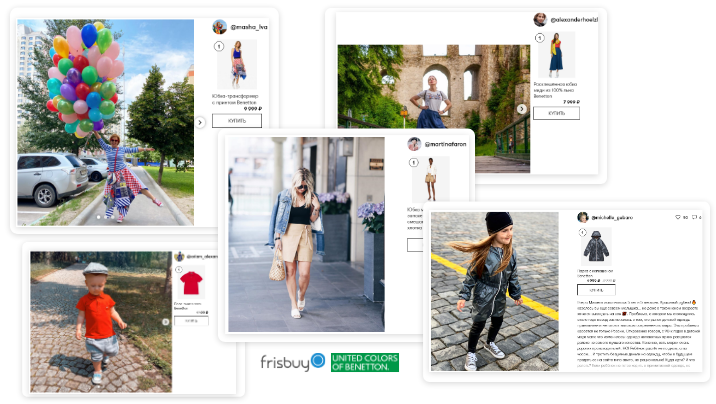This screenshot has height=404, width=716.
Task: Open the @masha_iva username link
Action: tap(249, 27)
